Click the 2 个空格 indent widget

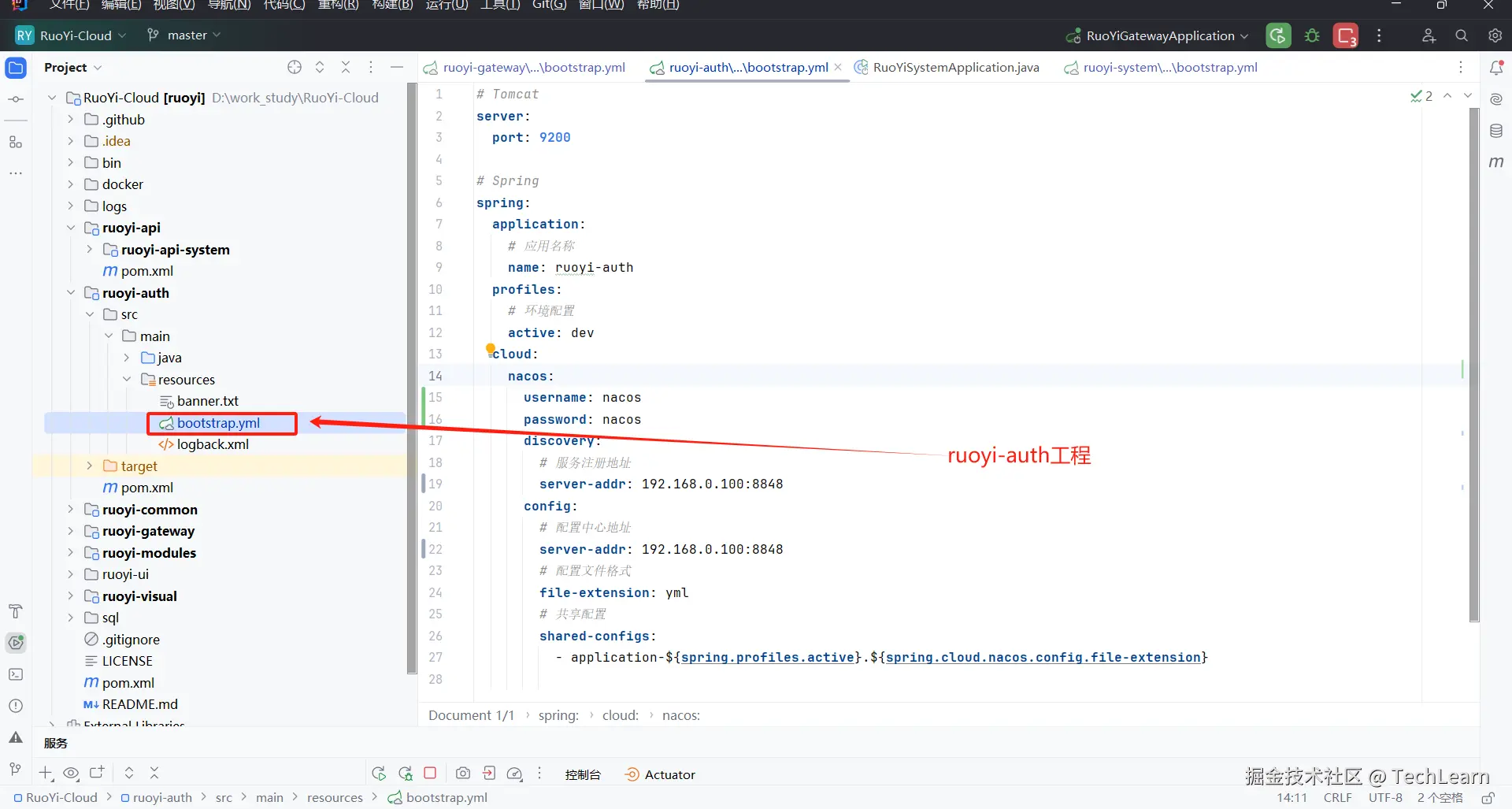pyautogui.click(x=1440, y=798)
